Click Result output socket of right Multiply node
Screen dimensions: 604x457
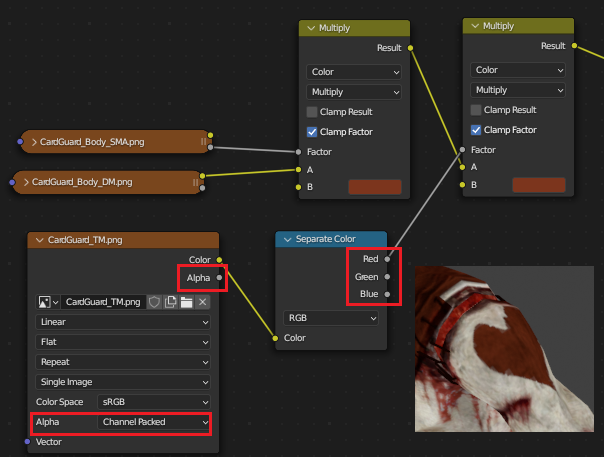(x=574, y=45)
